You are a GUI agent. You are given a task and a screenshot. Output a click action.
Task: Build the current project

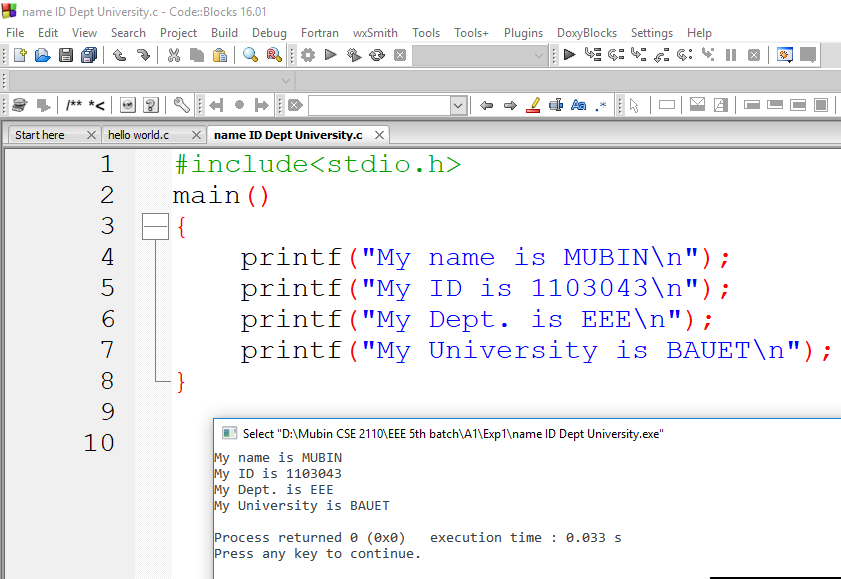[308, 55]
